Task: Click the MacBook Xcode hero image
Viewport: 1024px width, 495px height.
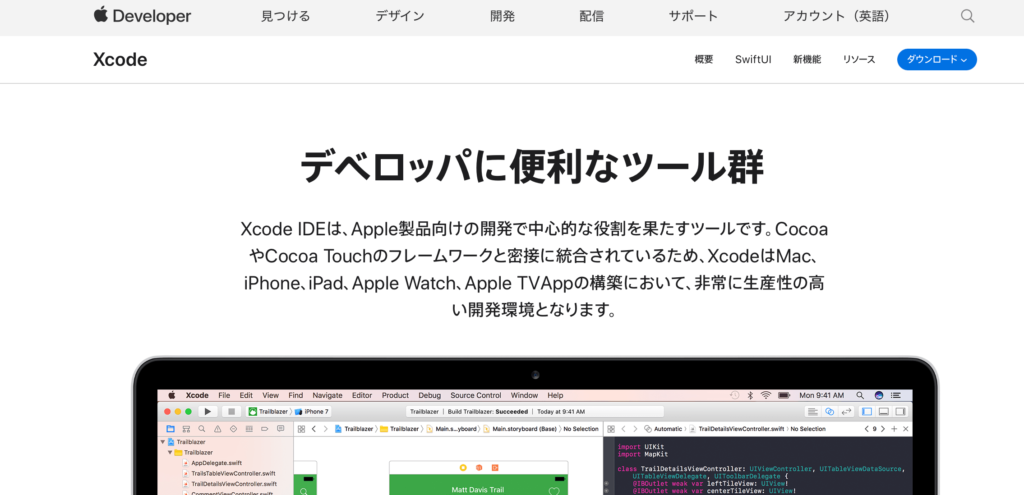Action: click(535, 426)
